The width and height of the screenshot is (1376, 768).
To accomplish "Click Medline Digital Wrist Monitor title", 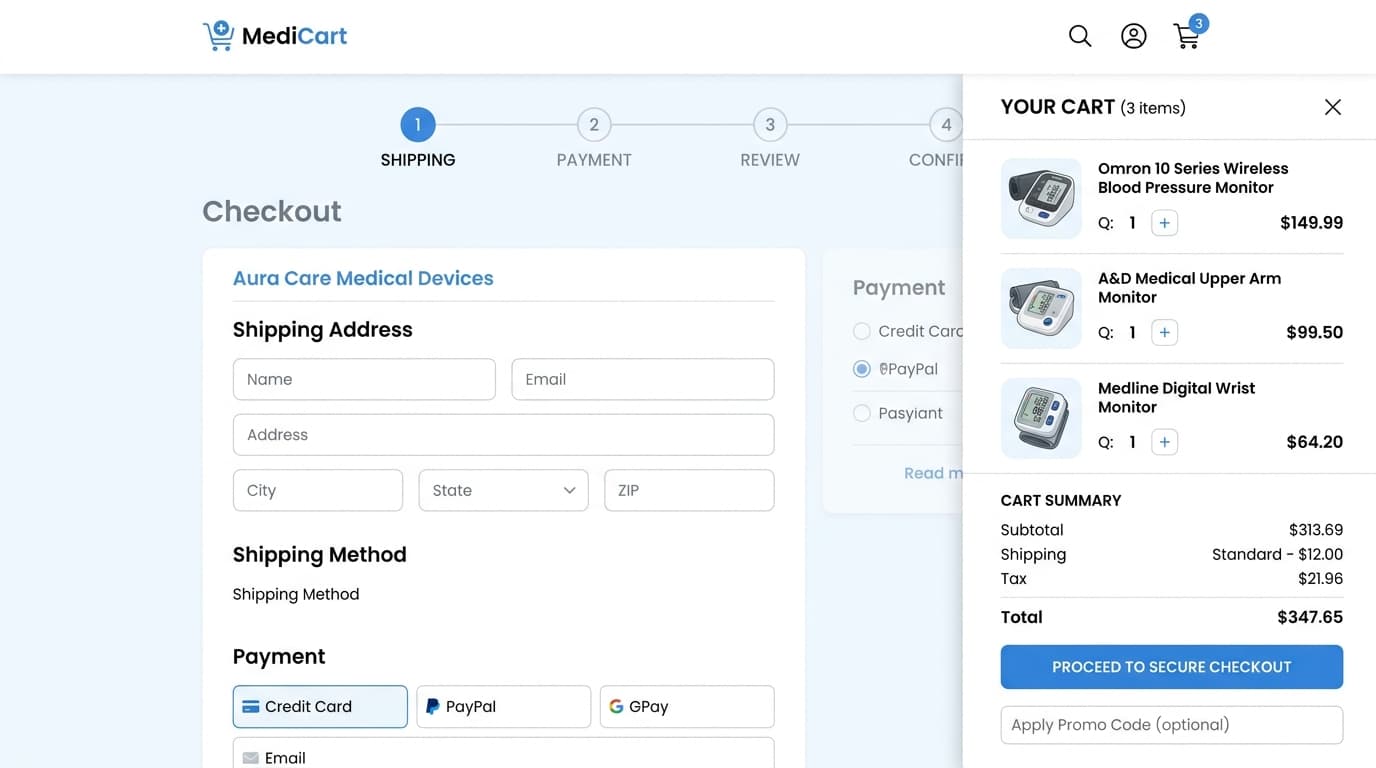I will (1176, 398).
